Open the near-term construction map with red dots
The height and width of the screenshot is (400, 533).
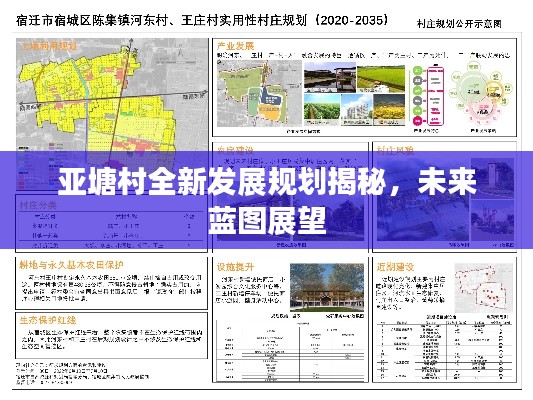484,288
